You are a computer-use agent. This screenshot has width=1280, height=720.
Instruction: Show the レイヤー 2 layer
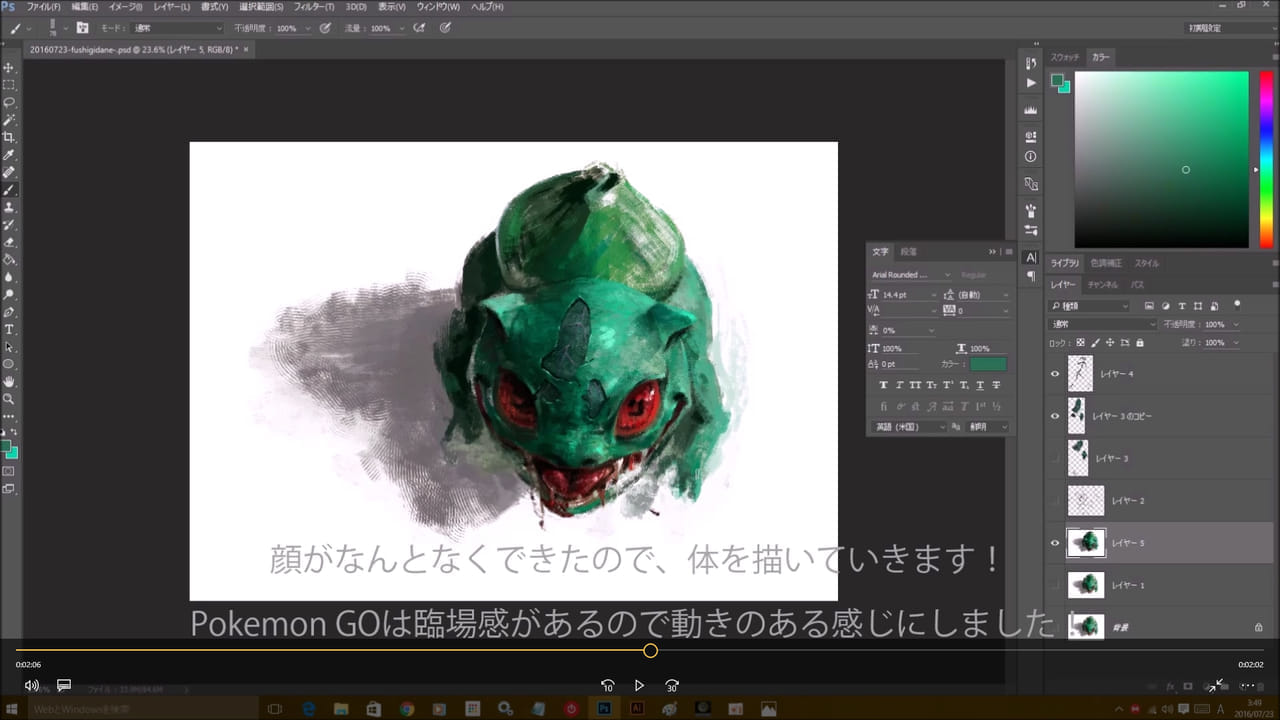pos(1055,500)
